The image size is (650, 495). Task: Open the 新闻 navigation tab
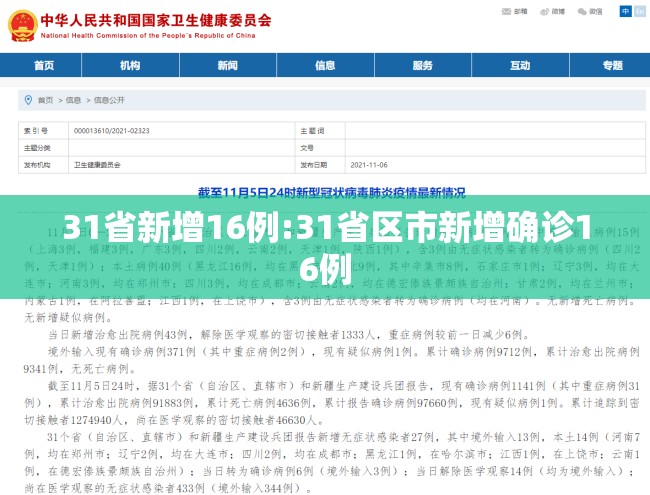228,65
